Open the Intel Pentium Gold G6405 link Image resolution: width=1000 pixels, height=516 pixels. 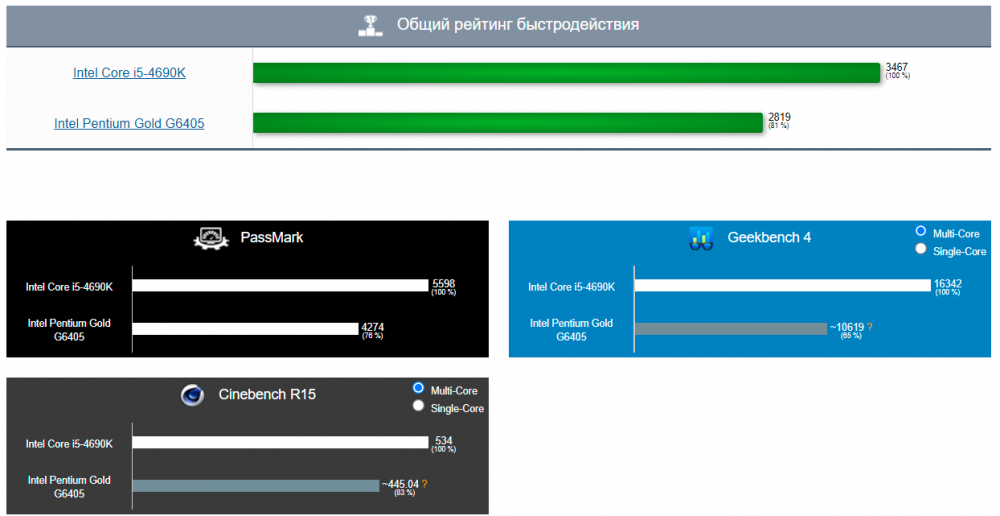(127, 123)
